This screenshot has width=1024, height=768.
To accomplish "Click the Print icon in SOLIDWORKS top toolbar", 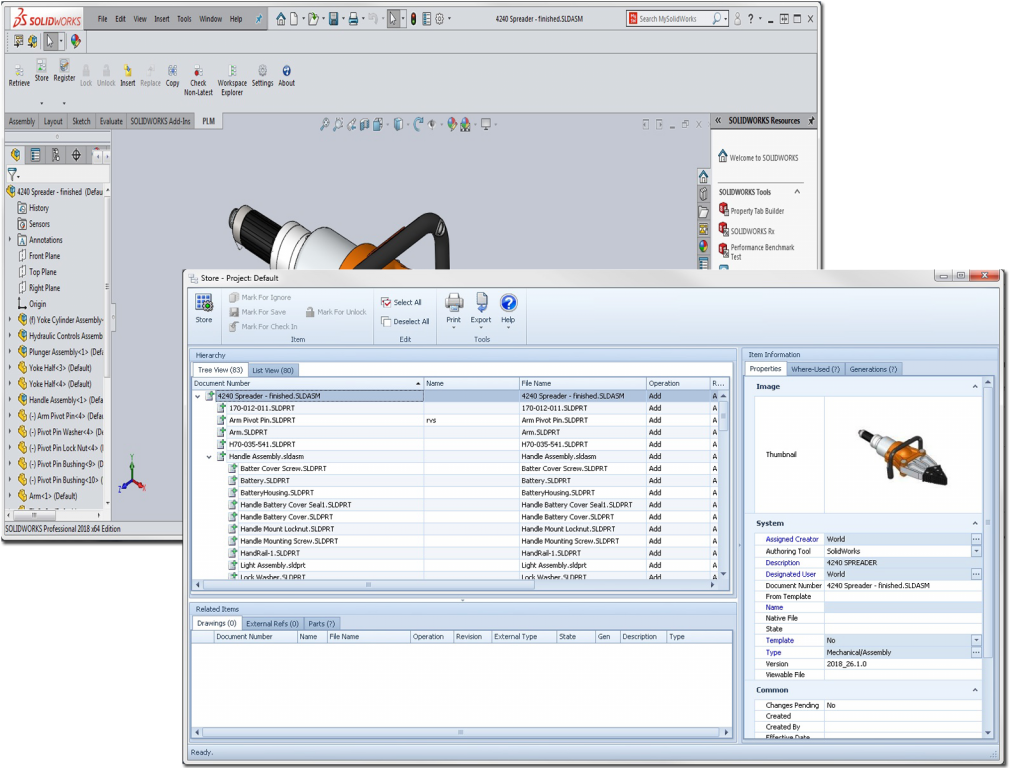I will pyautogui.click(x=353, y=19).
